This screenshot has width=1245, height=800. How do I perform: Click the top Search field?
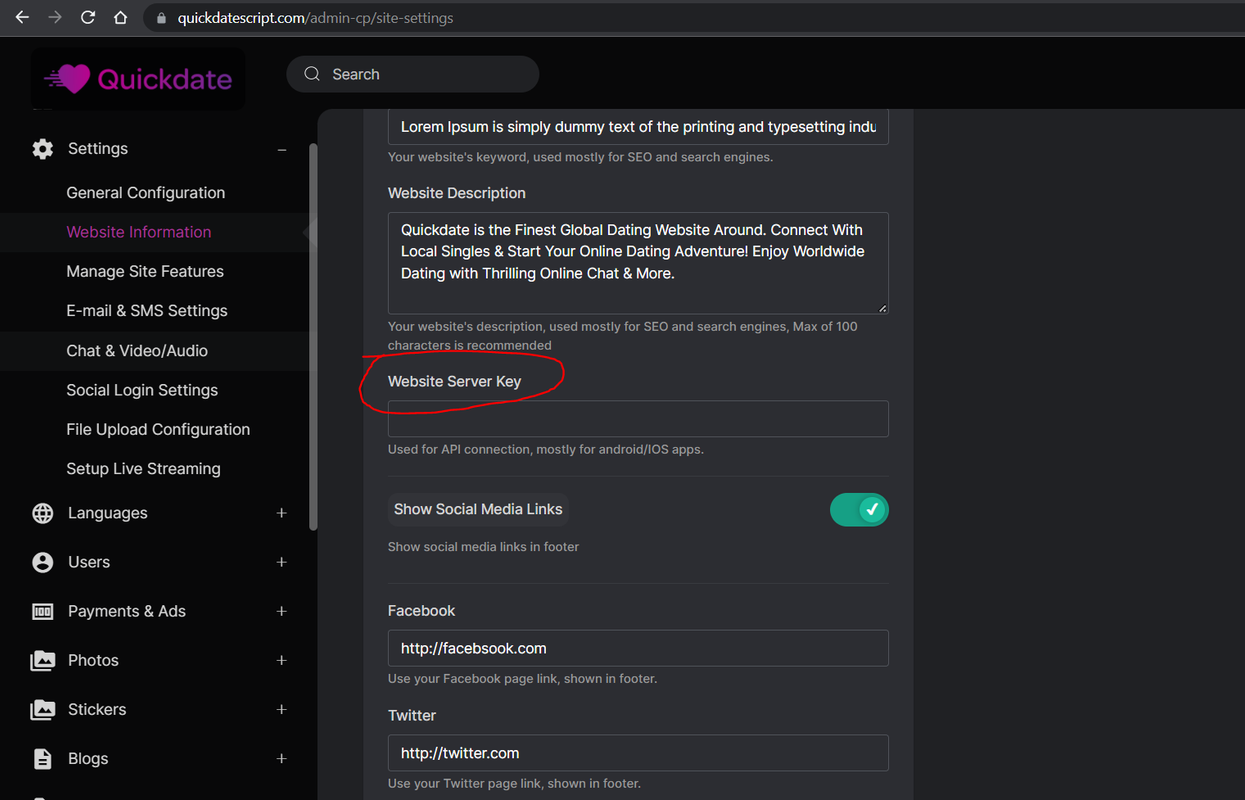point(413,74)
